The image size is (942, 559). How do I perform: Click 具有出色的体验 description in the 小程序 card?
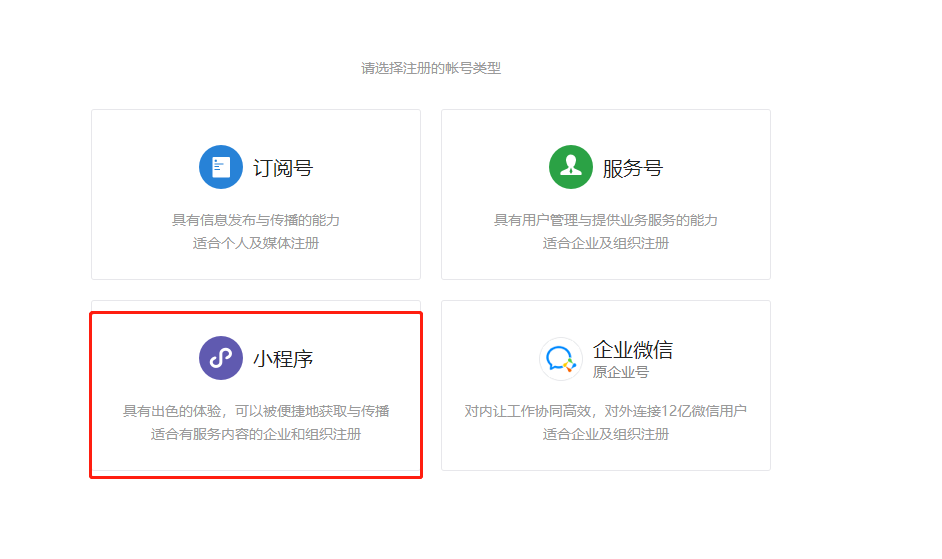coord(256,411)
